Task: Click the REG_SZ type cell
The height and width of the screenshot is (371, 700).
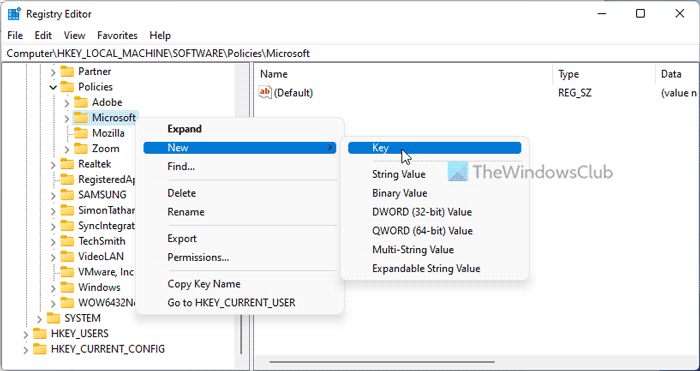Action: coord(575,93)
